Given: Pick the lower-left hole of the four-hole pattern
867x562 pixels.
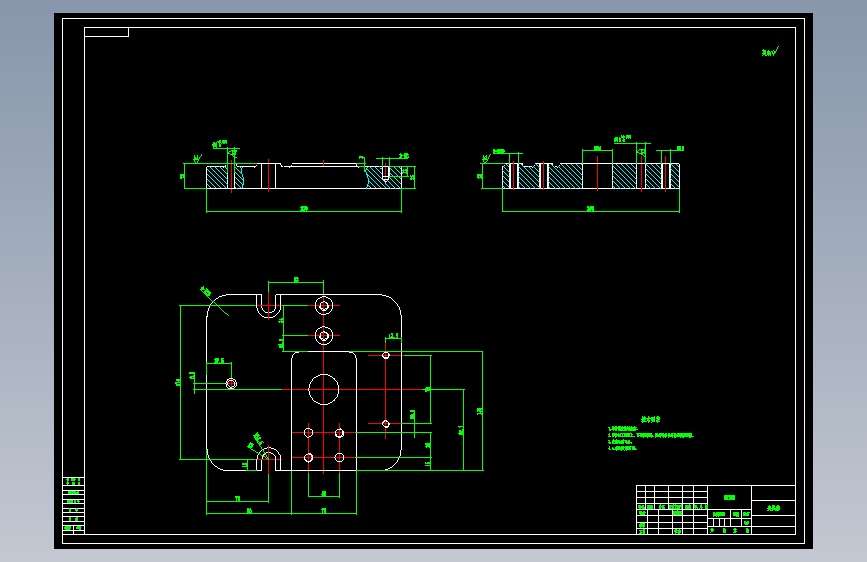Looking at the screenshot, I should tap(309, 457).
